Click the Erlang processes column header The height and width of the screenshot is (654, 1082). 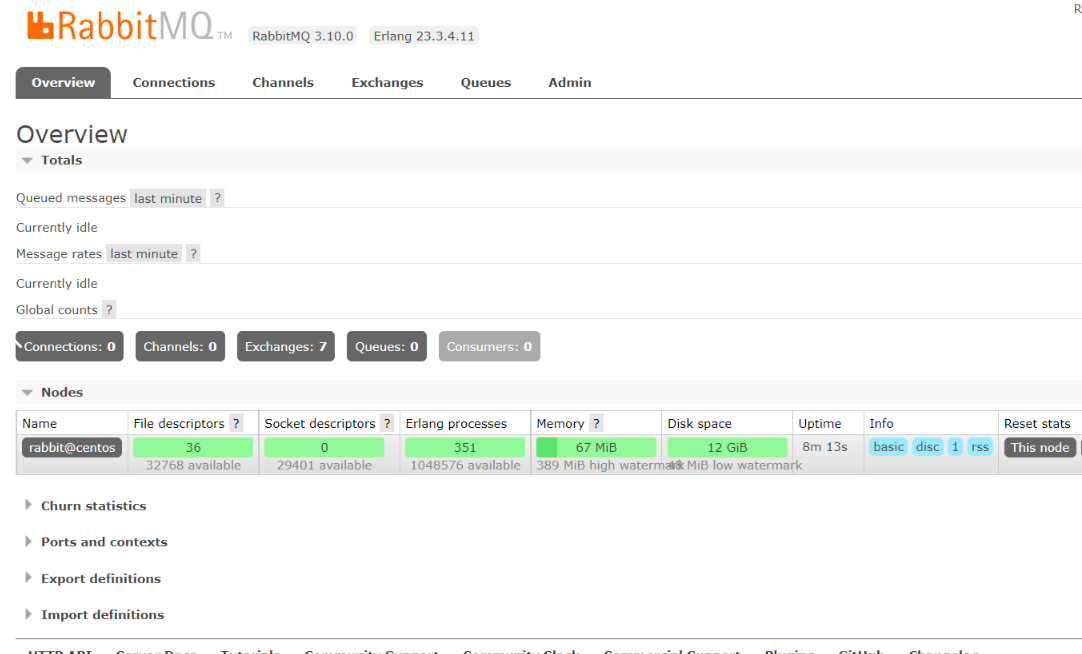456,423
